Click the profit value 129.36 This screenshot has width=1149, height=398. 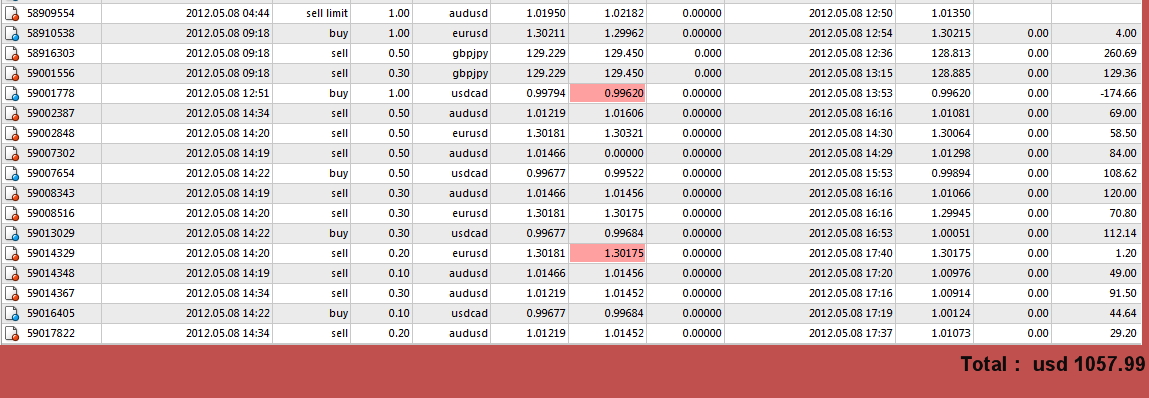(x=1120, y=73)
